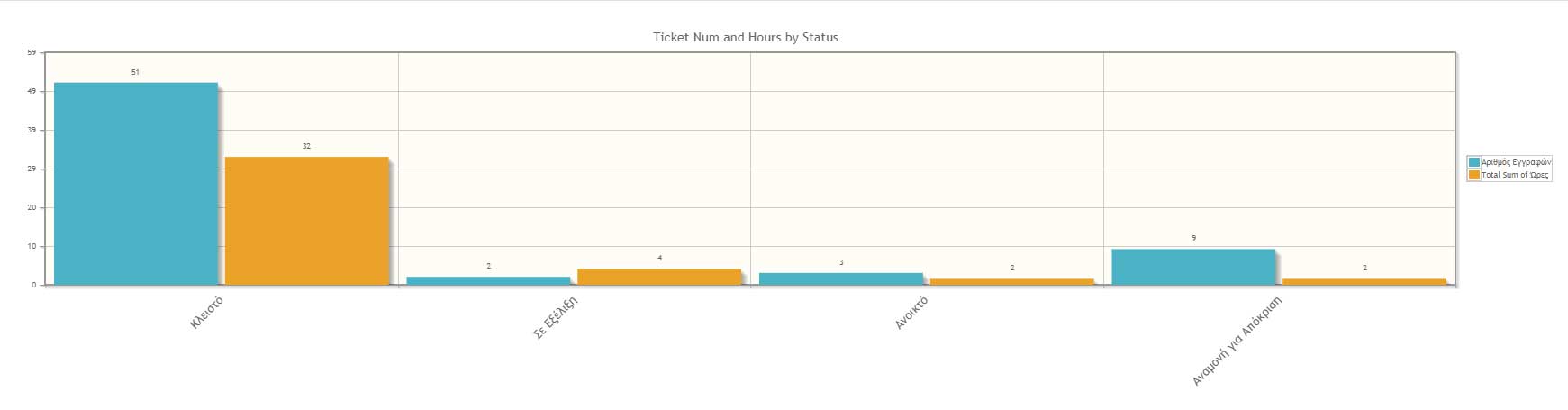This screenshot has width=1568, height=410.
Task: Toggle the Αριθμός Εγγραφών legend label
Action: click(1516, 162)
